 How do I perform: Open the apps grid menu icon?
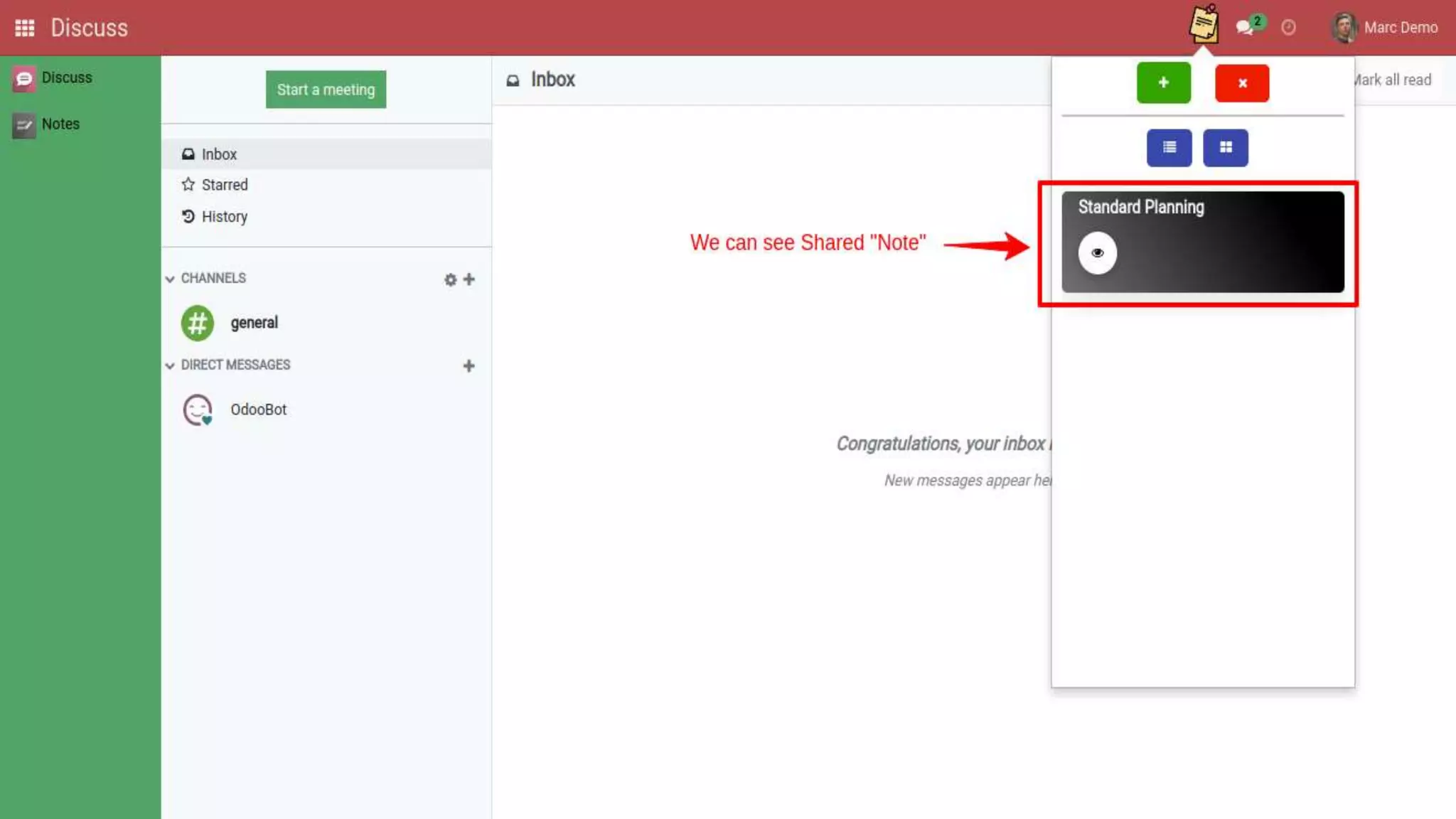click(x=25, y=28)
